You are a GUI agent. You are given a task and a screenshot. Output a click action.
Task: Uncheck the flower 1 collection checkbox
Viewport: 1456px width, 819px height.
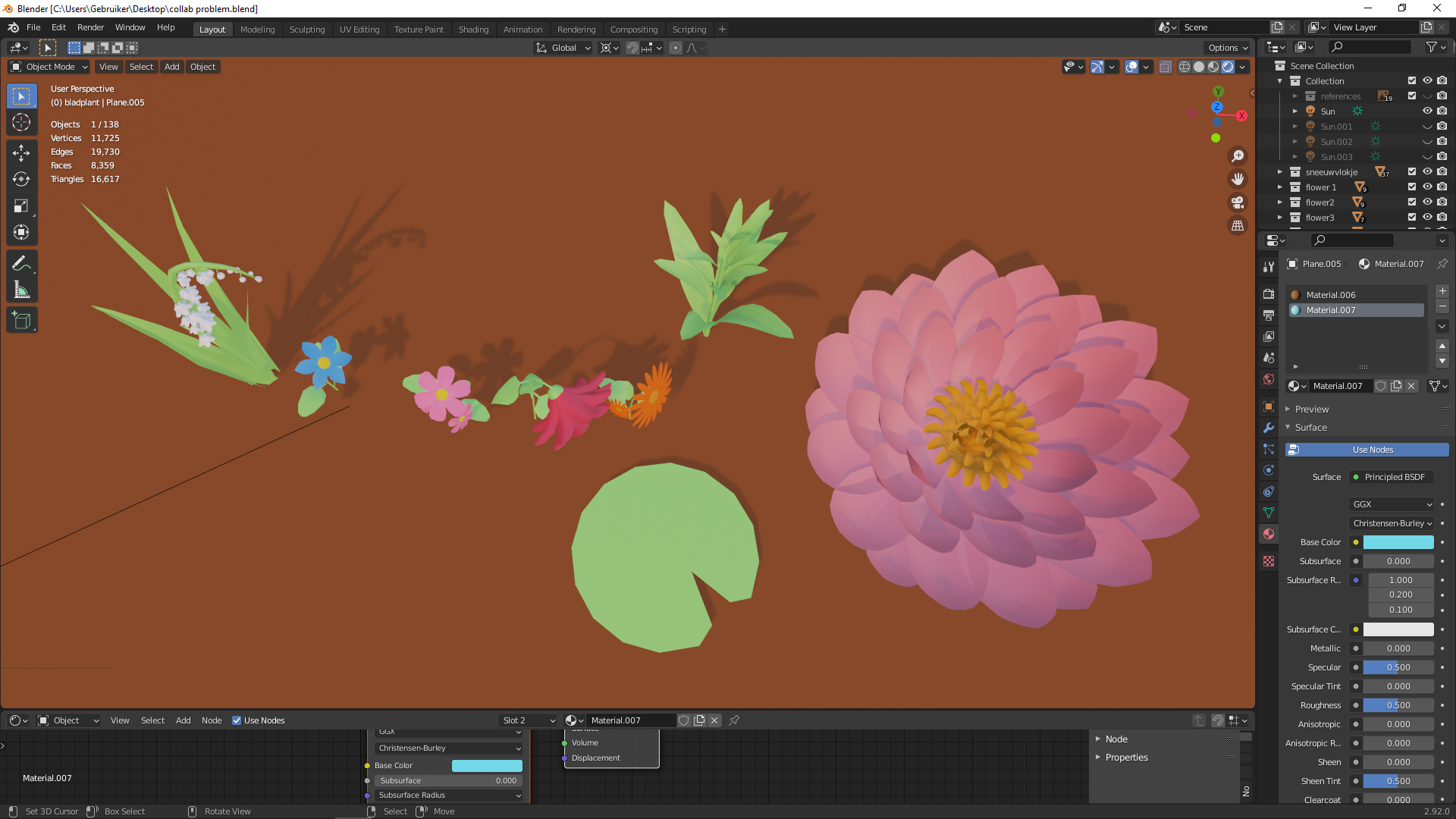[x=1412, y=187]
